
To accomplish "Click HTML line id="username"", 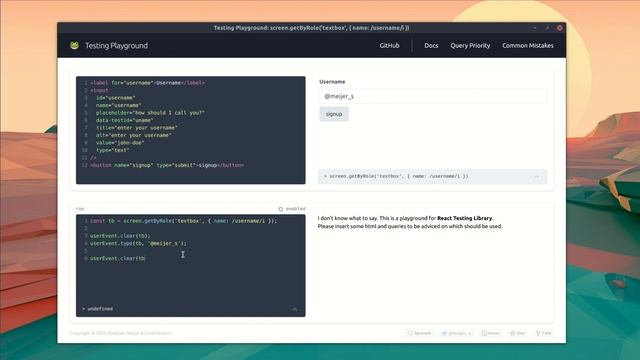I will click(116, 98).
